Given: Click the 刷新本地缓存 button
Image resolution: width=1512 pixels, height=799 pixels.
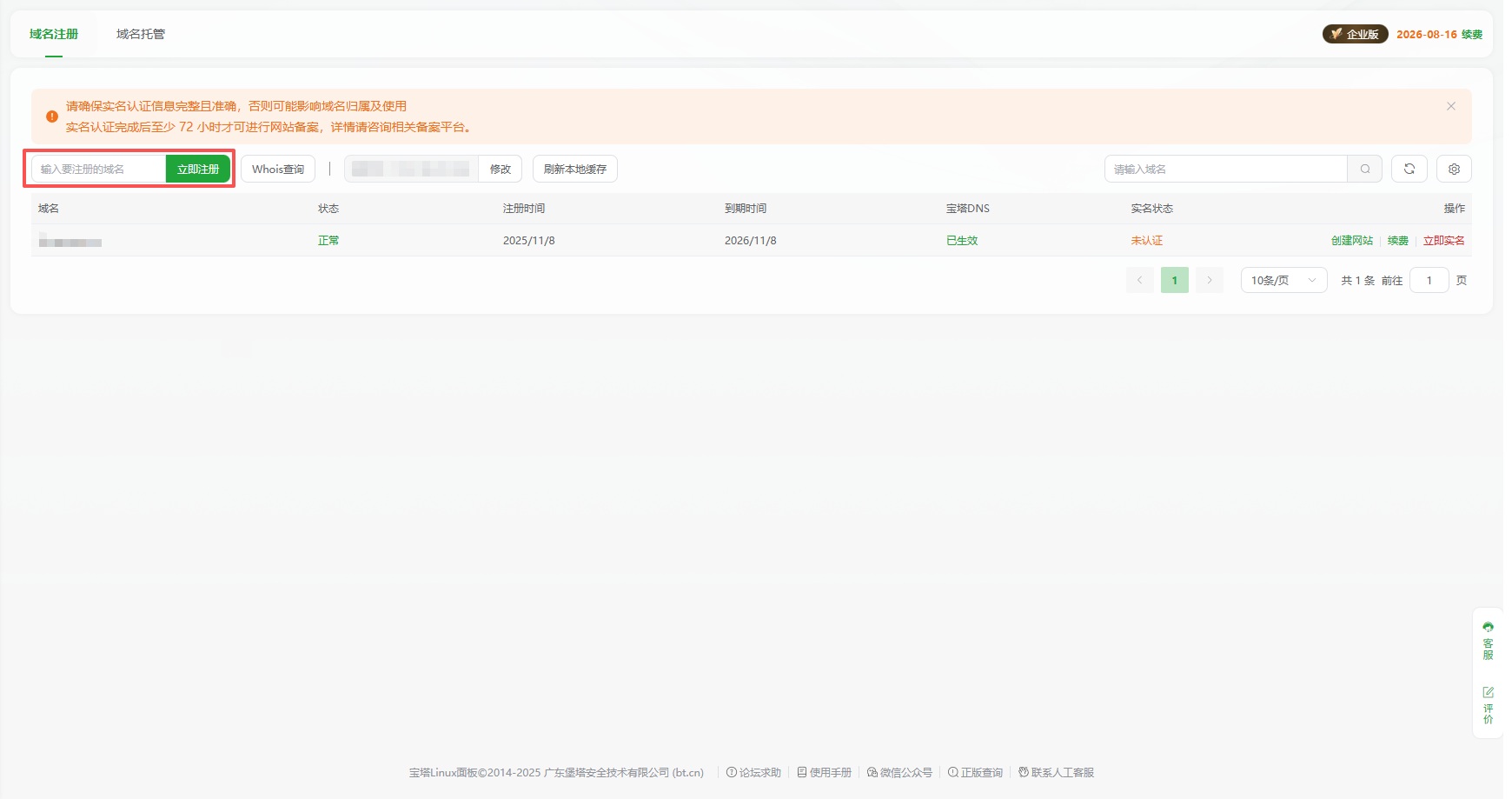Looking at the screenshot, I should pos(574,169).
